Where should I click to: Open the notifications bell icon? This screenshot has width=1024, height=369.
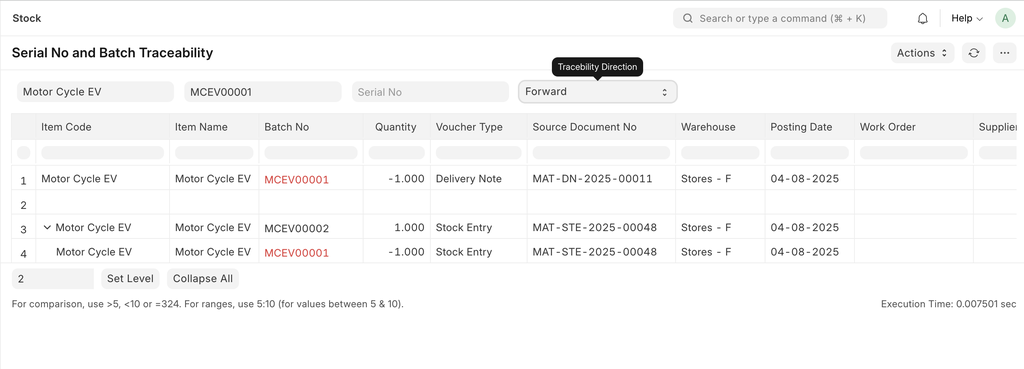pos(922,18)
